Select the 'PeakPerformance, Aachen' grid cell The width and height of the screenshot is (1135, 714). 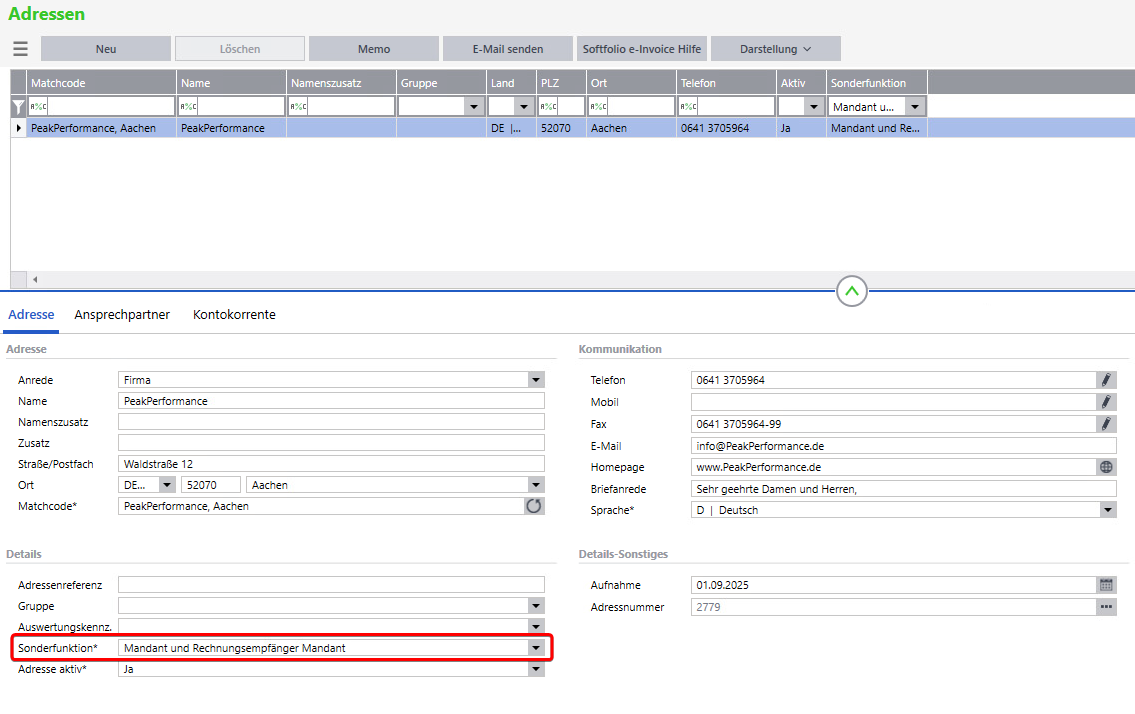[x=101, y=128]
